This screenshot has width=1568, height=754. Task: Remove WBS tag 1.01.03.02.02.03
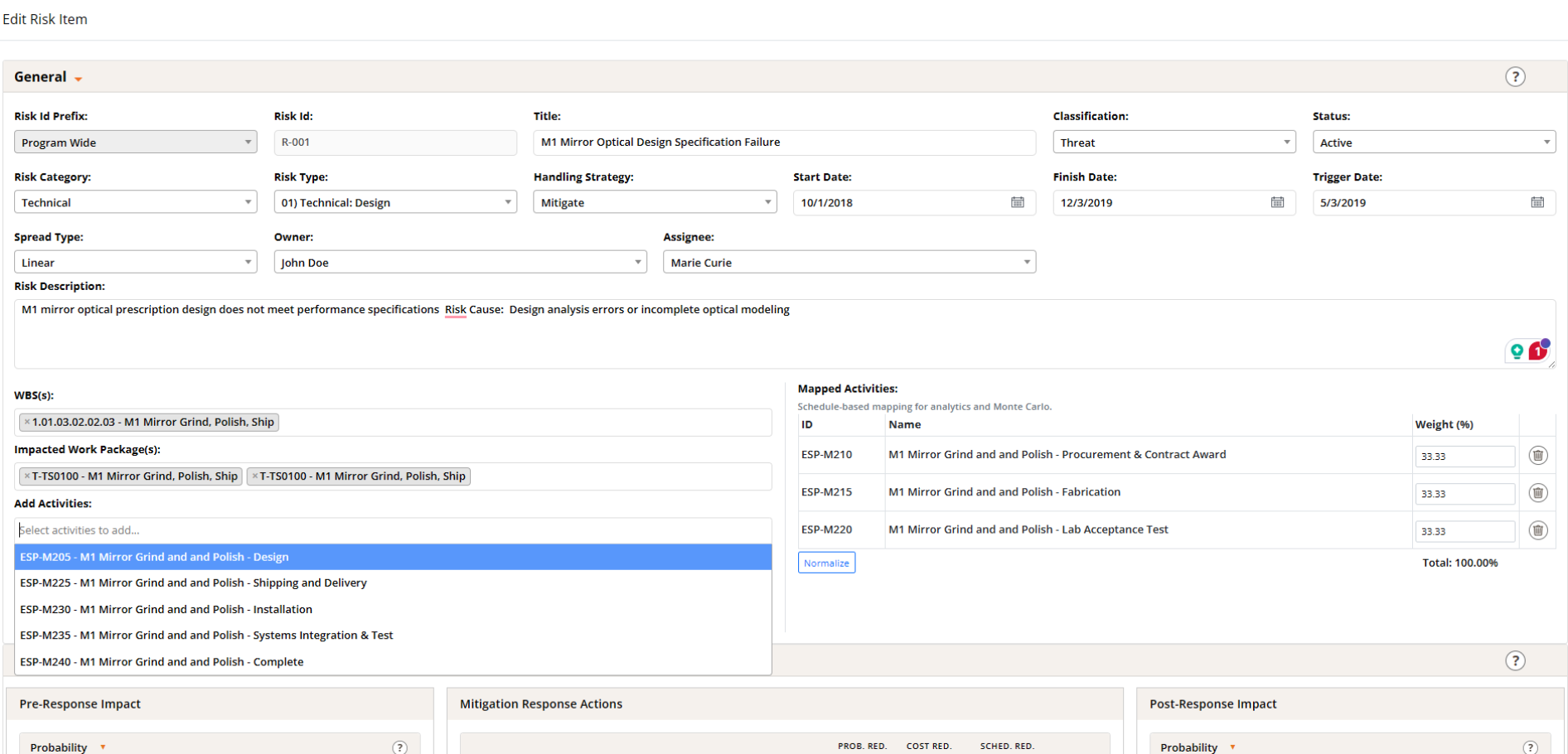[x=27, y=422]
